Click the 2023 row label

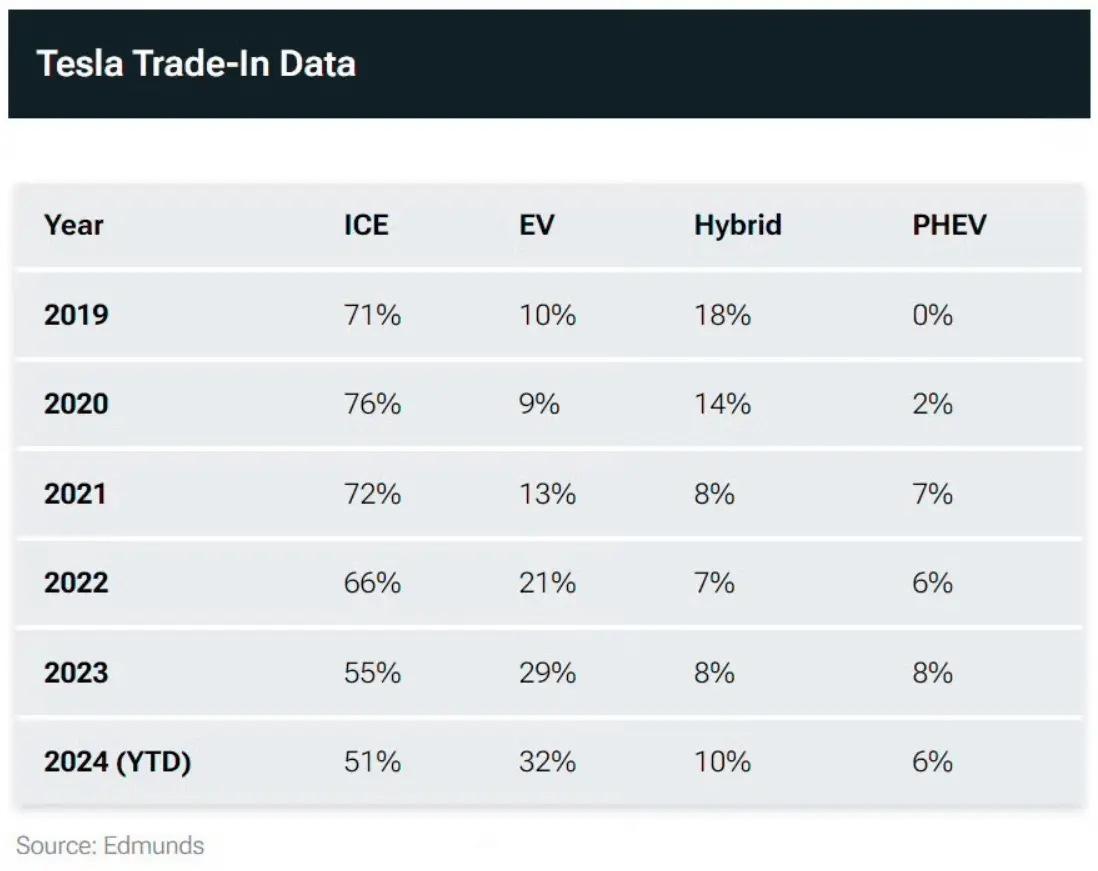coord(76,672)
